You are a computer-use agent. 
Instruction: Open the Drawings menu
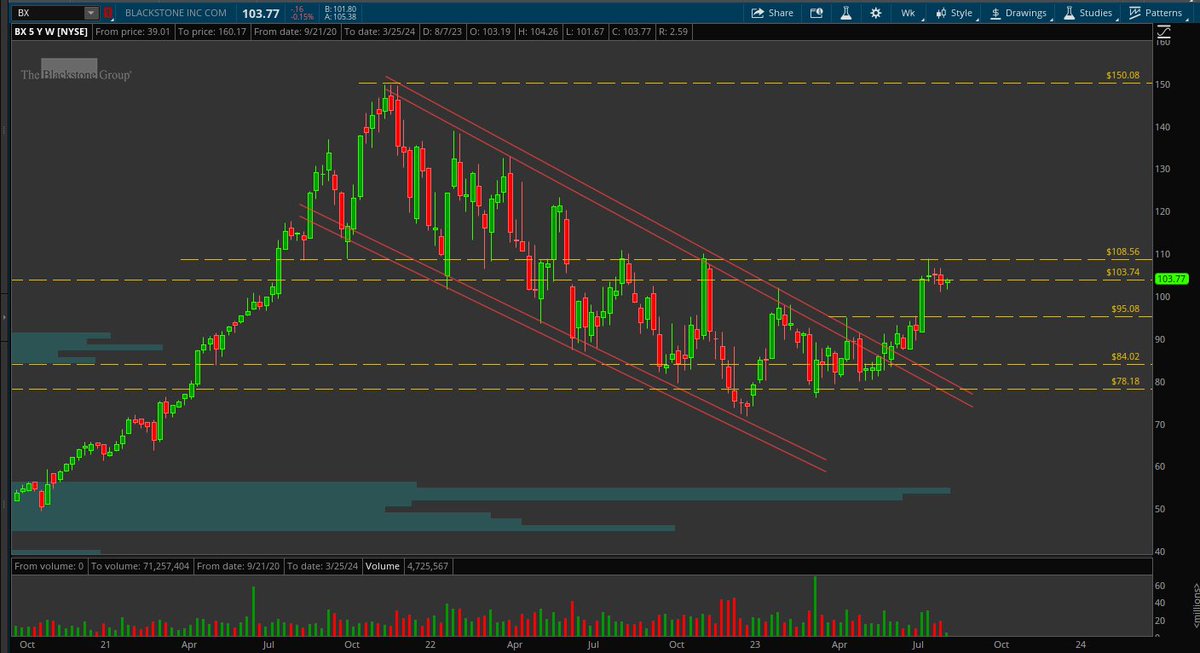click(1019, 13)
